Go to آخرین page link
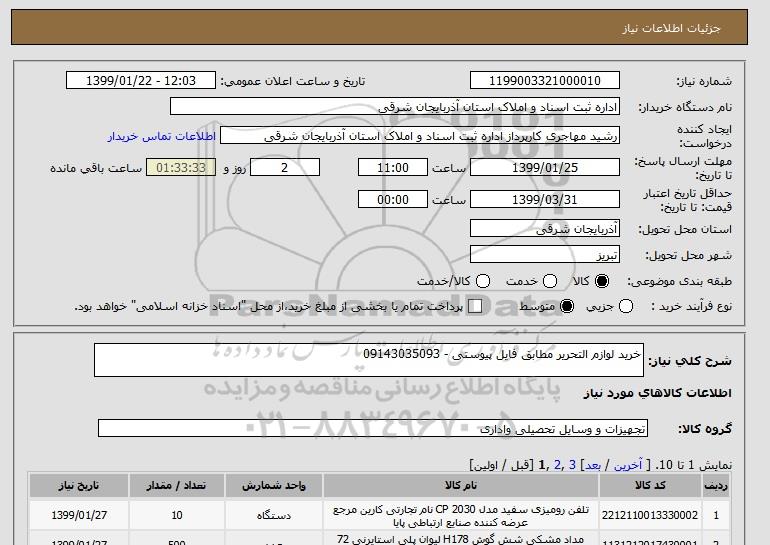 628,464
